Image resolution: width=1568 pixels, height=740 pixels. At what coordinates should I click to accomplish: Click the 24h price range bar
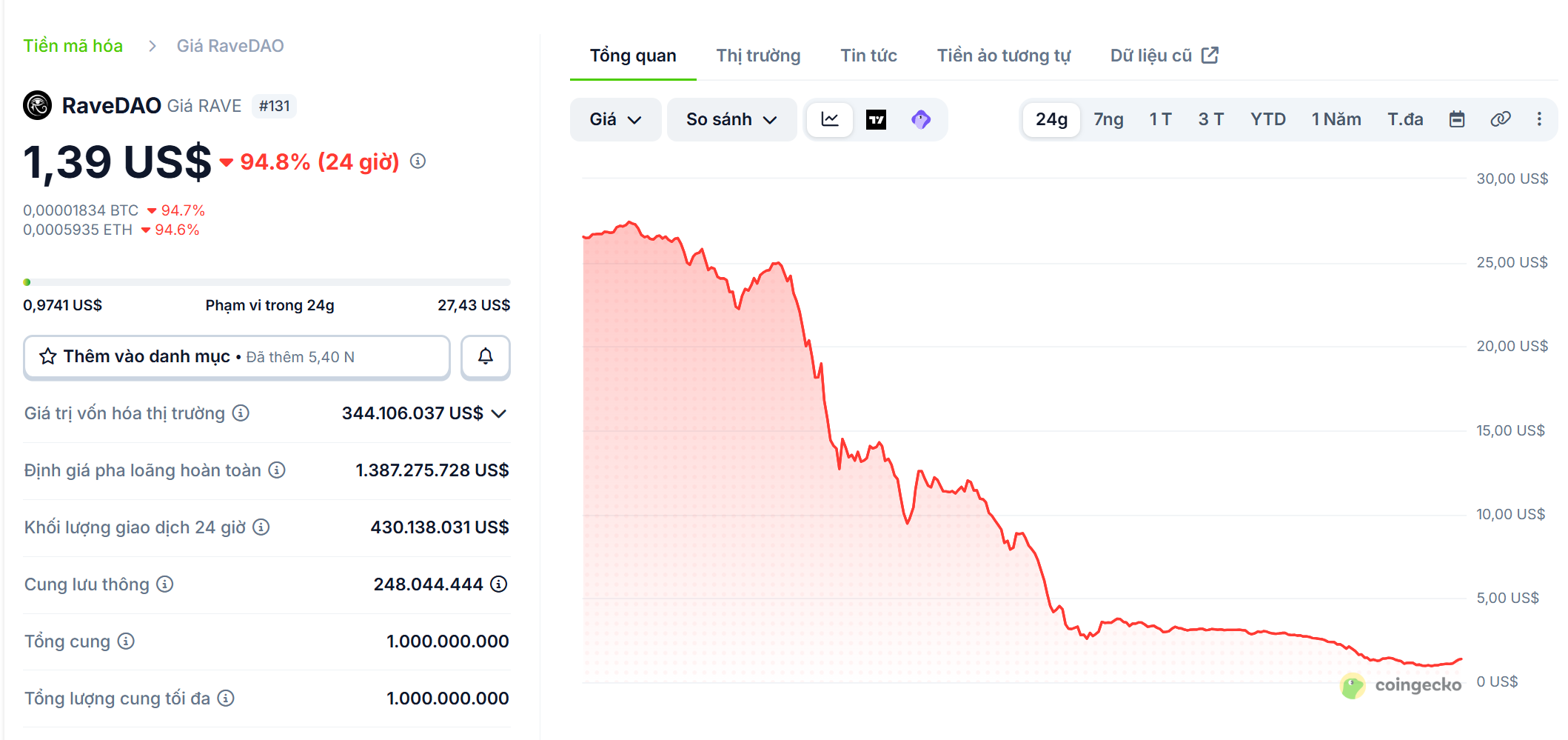click(x=267, y=282)
